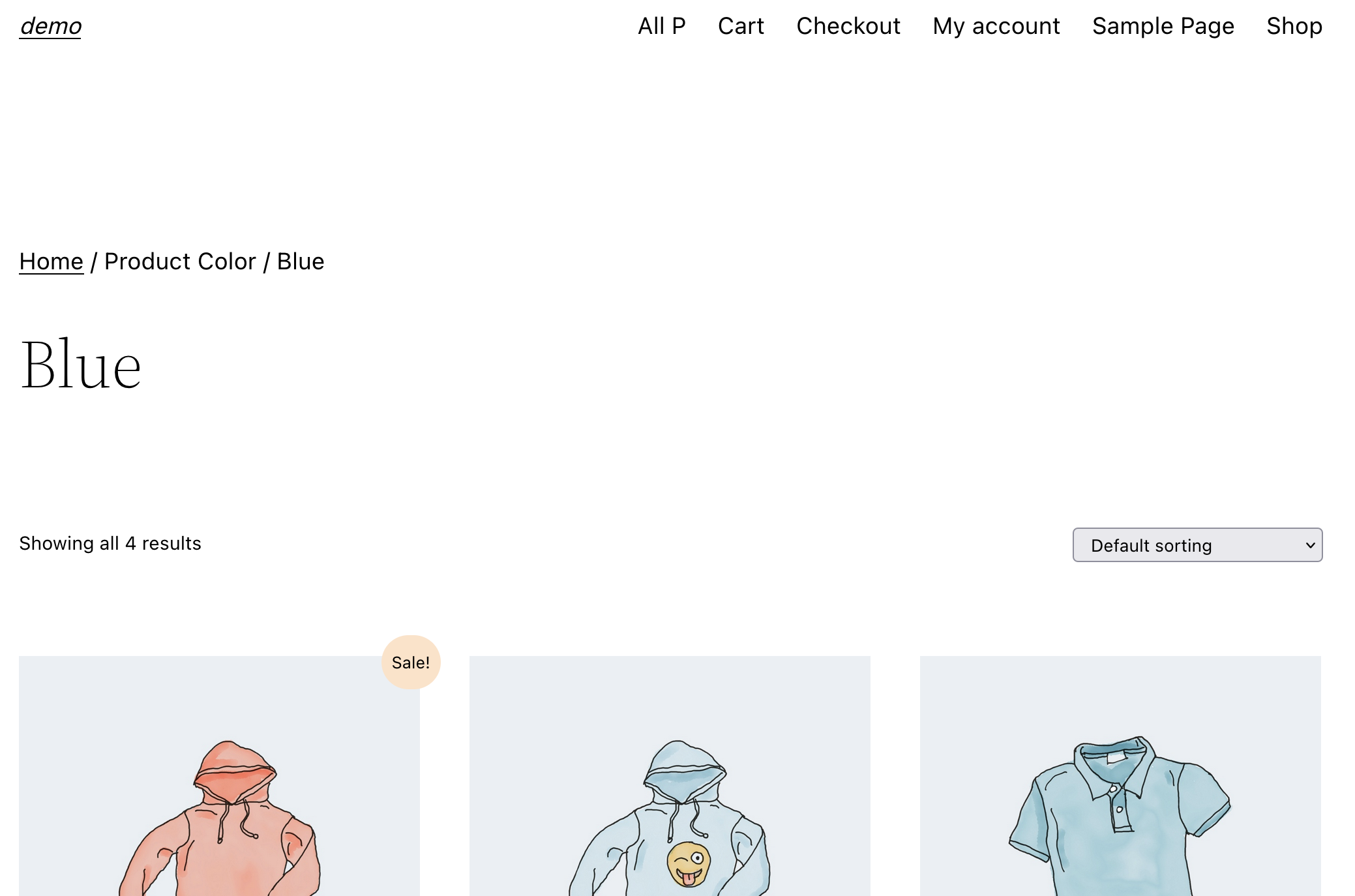Open the demo site title link
This screenshot has width=1355, height=896.
tap(51, 26)
